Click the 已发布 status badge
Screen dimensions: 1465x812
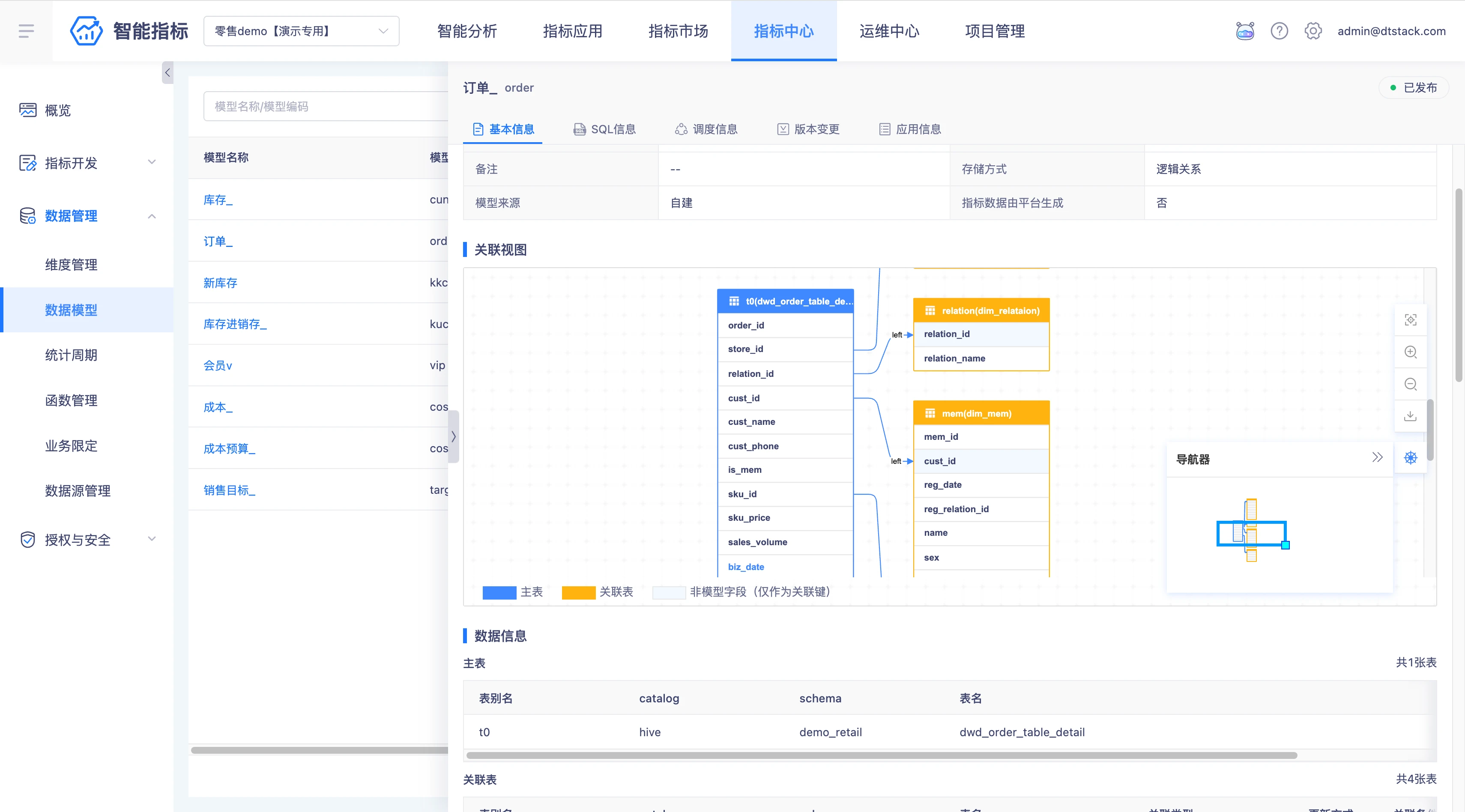(1413, 87)
